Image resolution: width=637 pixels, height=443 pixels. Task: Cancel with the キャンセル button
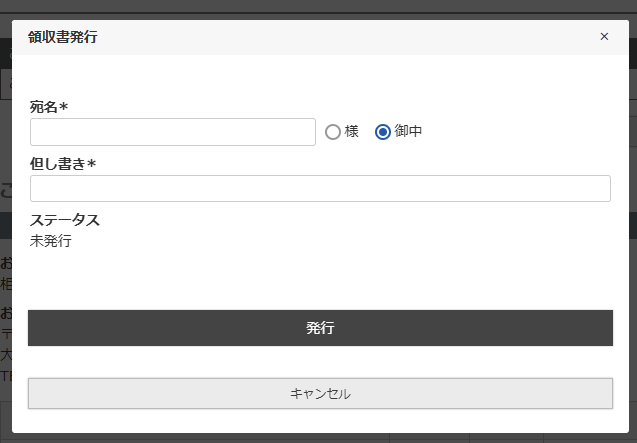pos(320,394)
